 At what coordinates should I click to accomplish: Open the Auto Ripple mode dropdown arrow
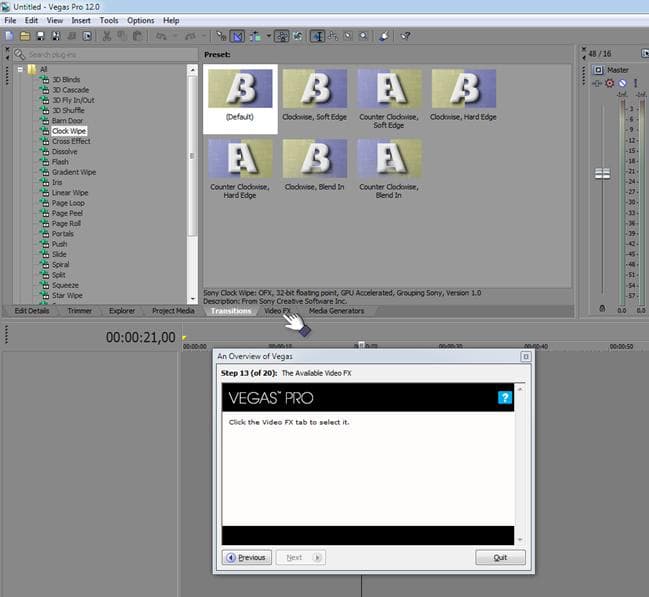pyautogui.click(x=269, y=36)
